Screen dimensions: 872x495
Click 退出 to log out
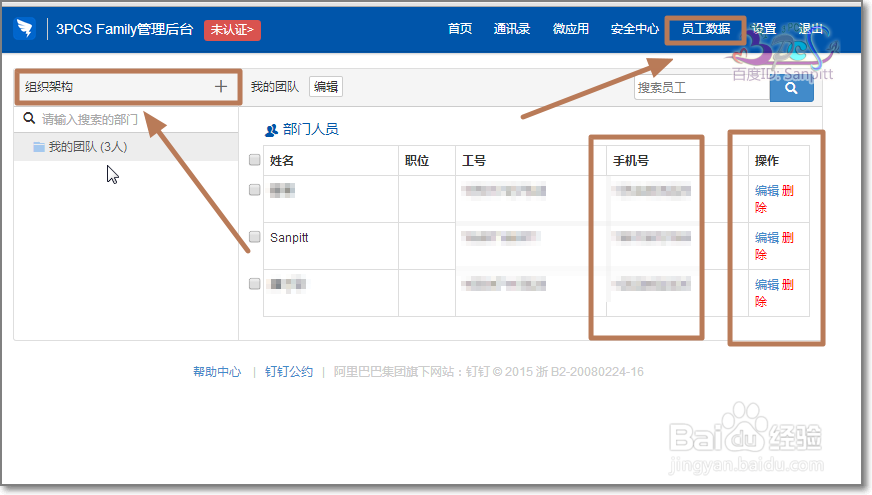(811, 29)
